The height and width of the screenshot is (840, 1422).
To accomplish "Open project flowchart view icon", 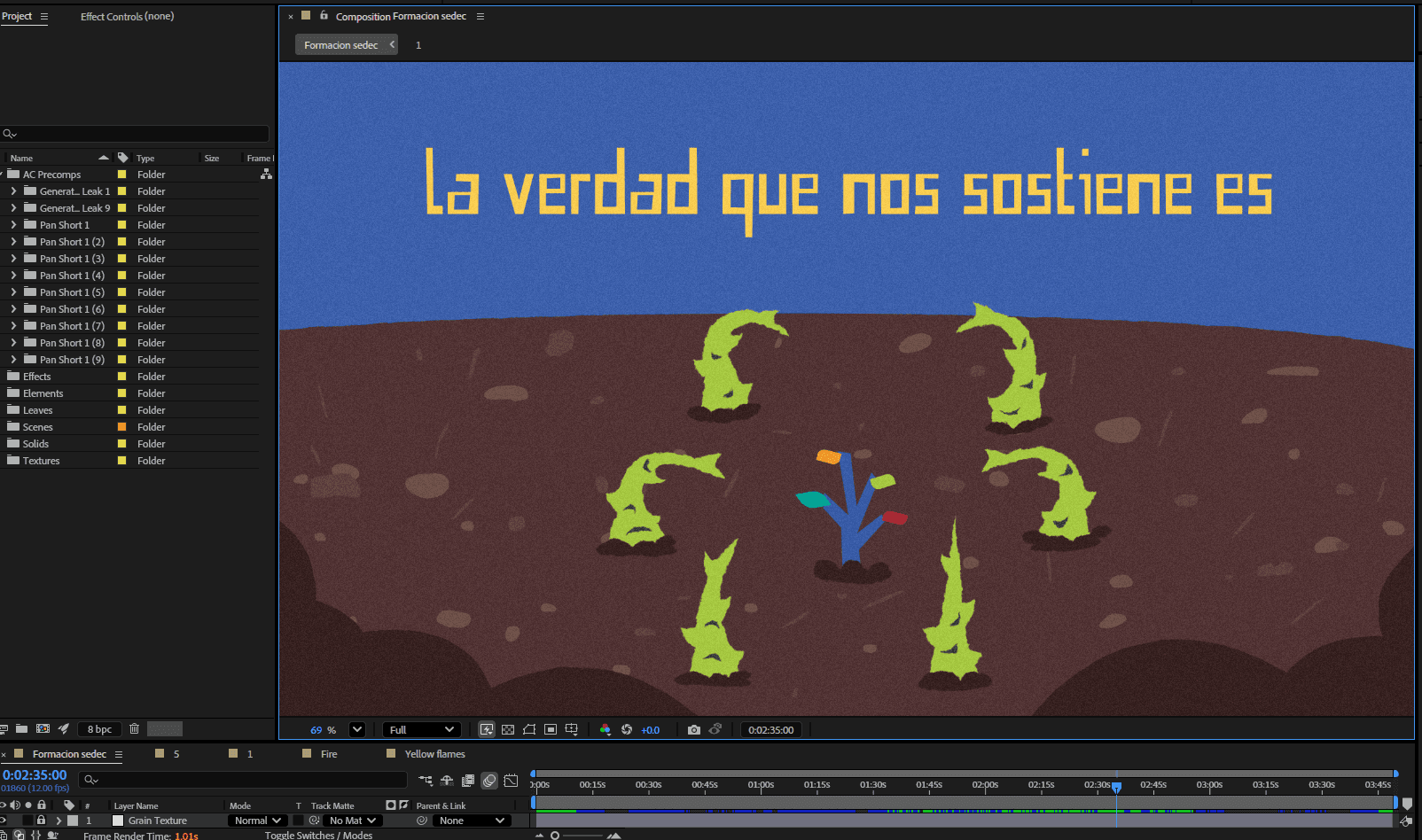I will (x=266, y=175).
